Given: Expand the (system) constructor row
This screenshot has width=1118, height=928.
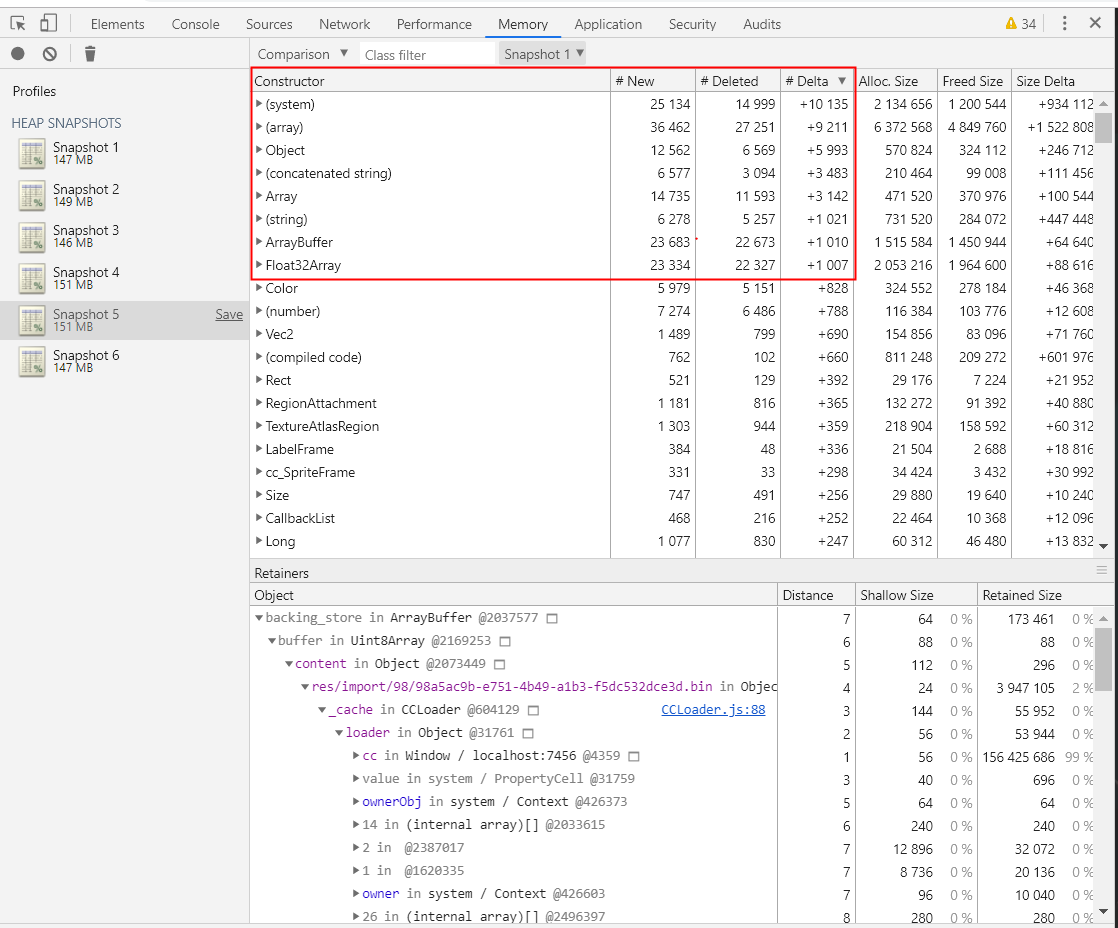Looking at the screenshot, I should [x=260, y=104].
